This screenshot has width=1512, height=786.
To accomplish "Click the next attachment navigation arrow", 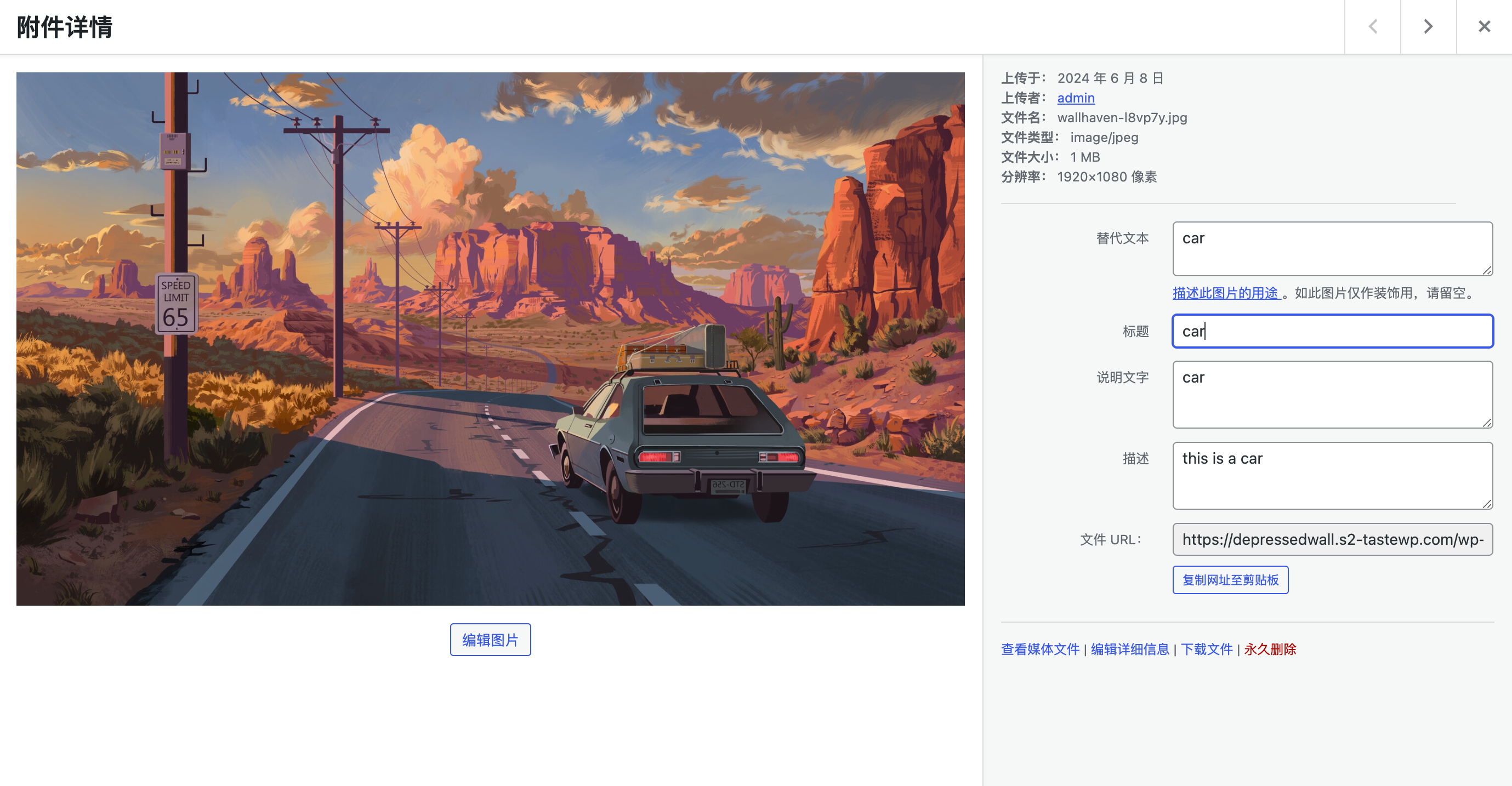I will pyautogui.click(x=1429, y=27).
